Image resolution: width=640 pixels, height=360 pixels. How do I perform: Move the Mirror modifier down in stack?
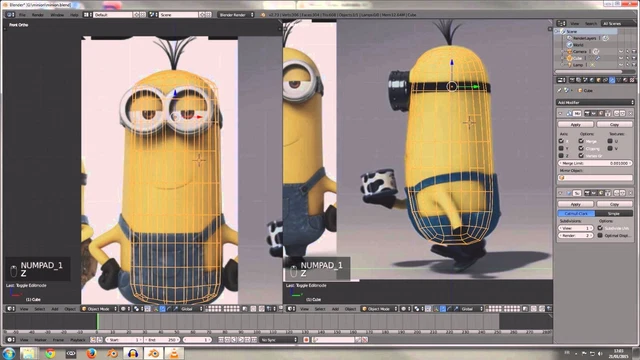622,113
